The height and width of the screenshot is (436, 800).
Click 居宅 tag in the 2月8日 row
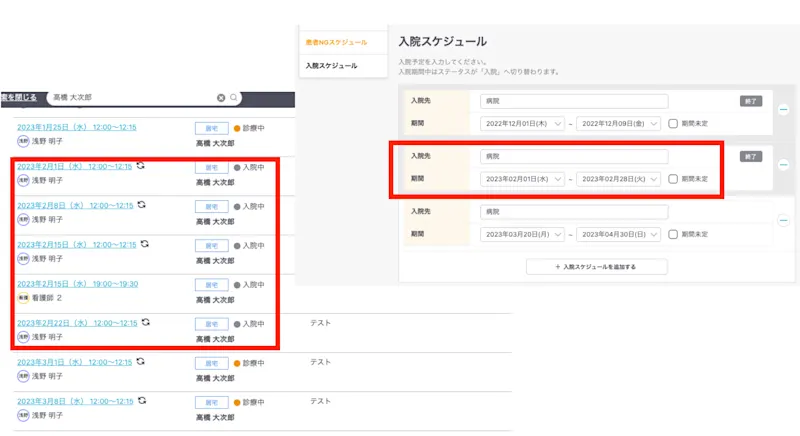pyautogui.click(x=212, y=207)
